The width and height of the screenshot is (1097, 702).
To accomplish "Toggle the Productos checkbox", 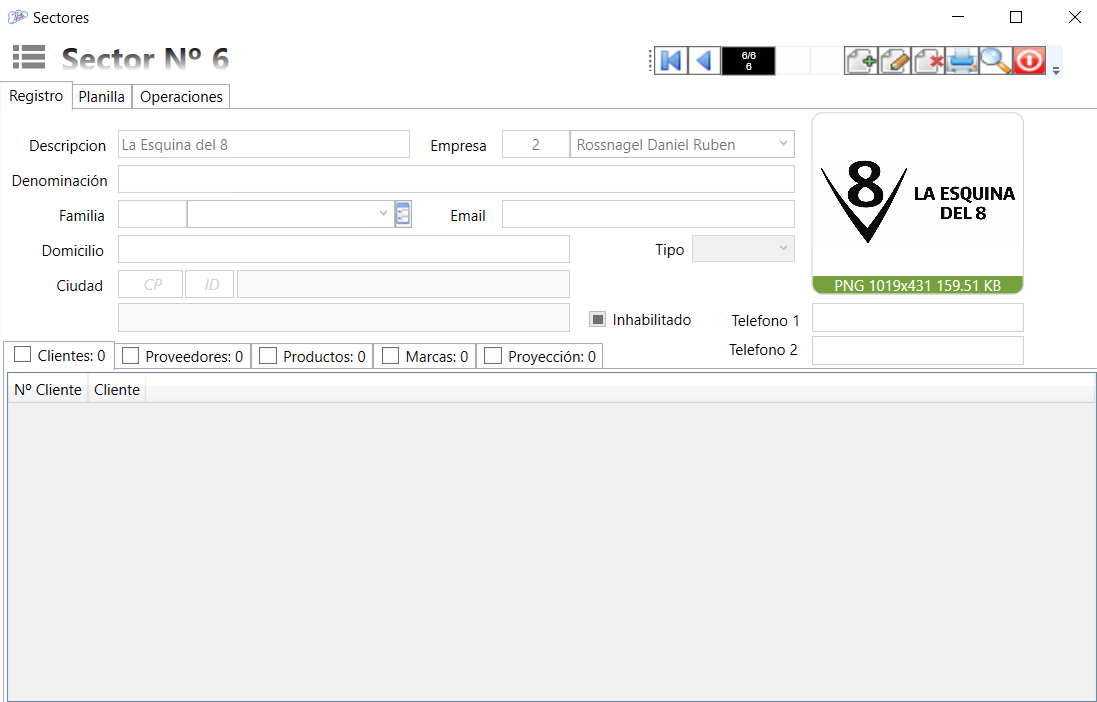I will [268, 356].
